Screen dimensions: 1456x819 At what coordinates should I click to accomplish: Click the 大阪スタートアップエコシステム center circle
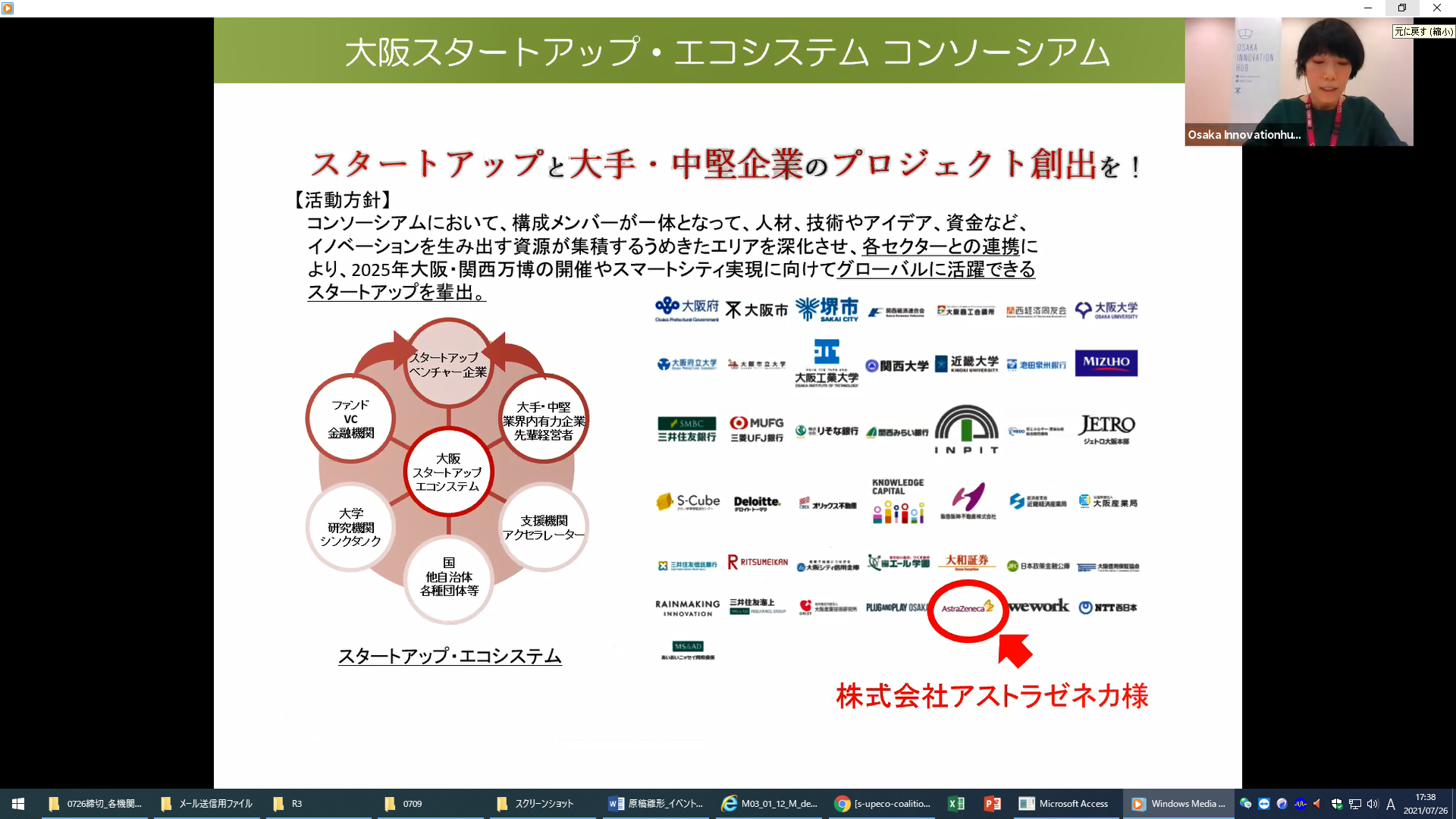point(448,472)
